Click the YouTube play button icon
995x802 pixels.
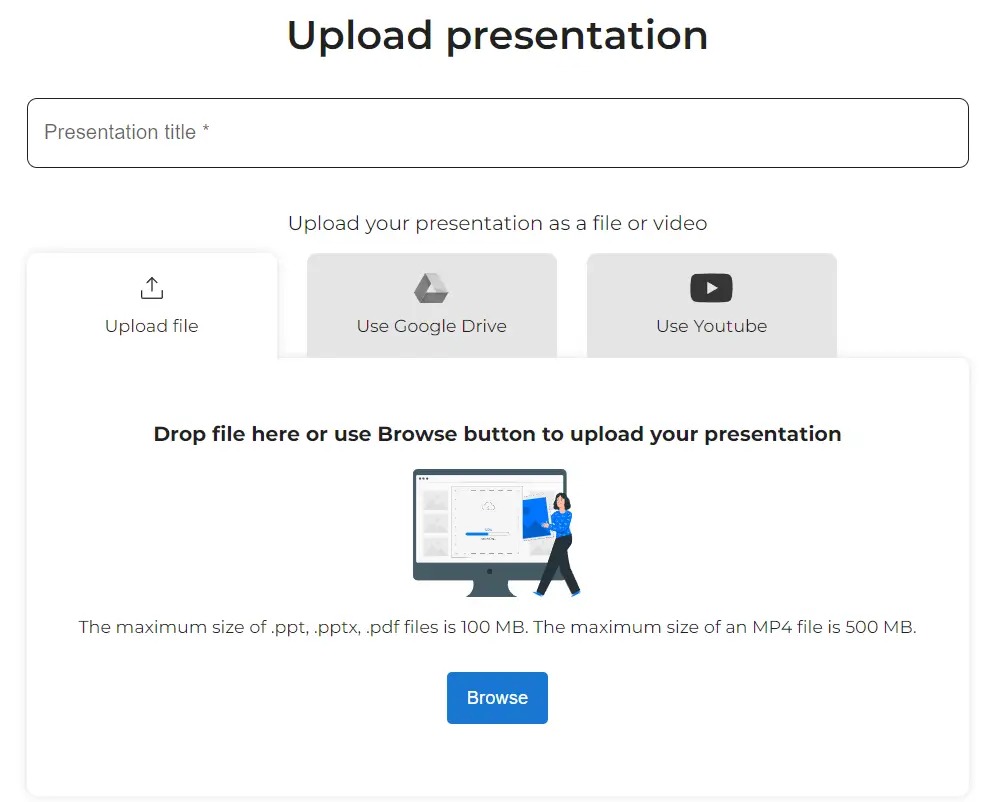[711, 288]
